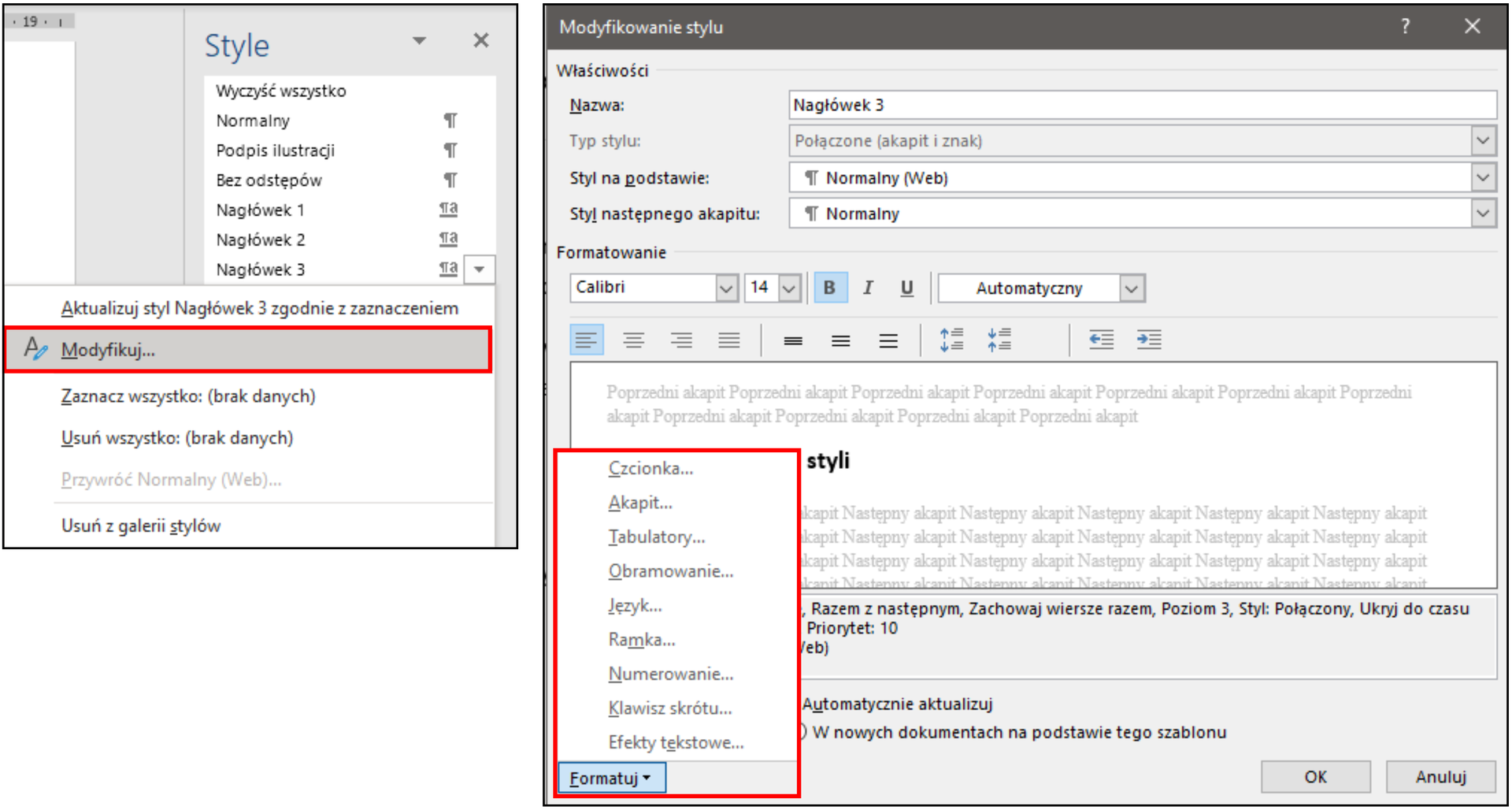The height and width of the screenshot is (810, 1512).
Task: Open Efekty tekstowe... format option
Action: pos(676,742)
